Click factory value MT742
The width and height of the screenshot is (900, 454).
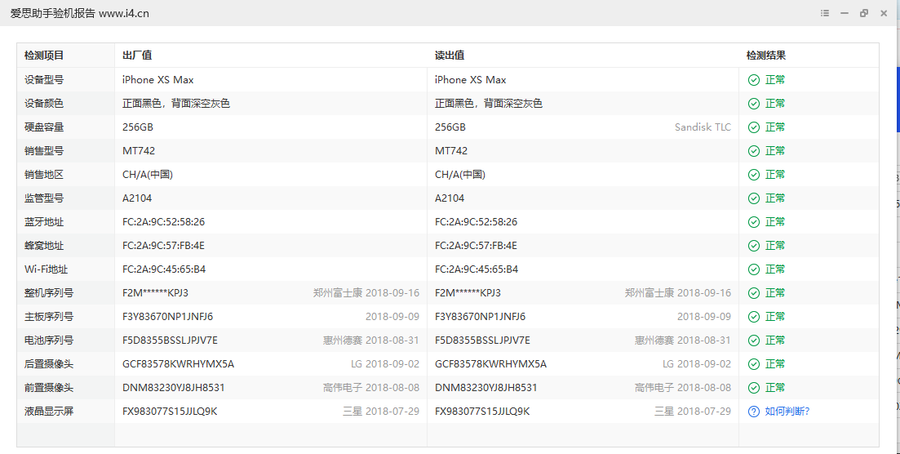(x=138, y=151)
